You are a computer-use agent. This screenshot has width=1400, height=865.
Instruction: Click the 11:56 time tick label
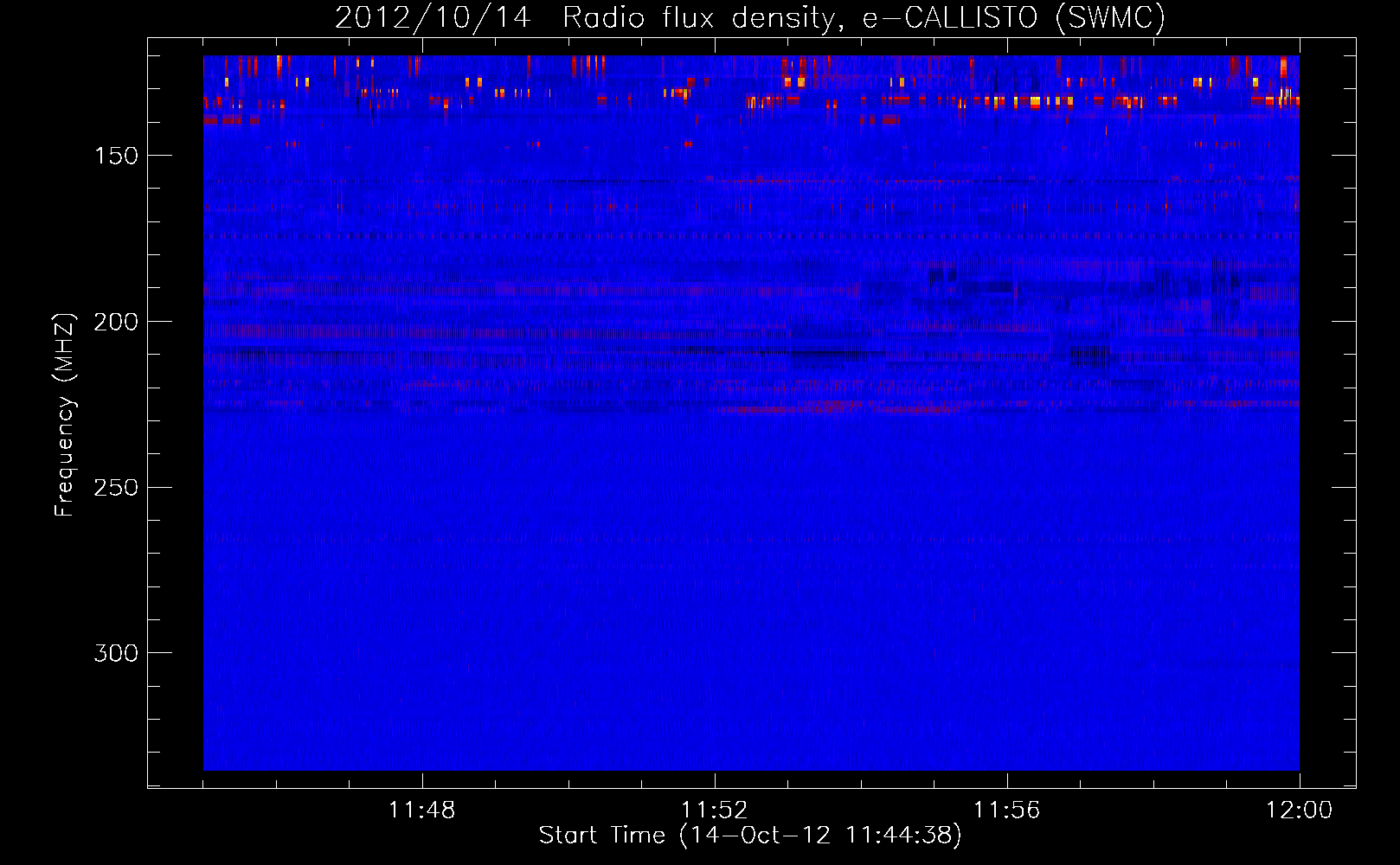(1006, 811)
